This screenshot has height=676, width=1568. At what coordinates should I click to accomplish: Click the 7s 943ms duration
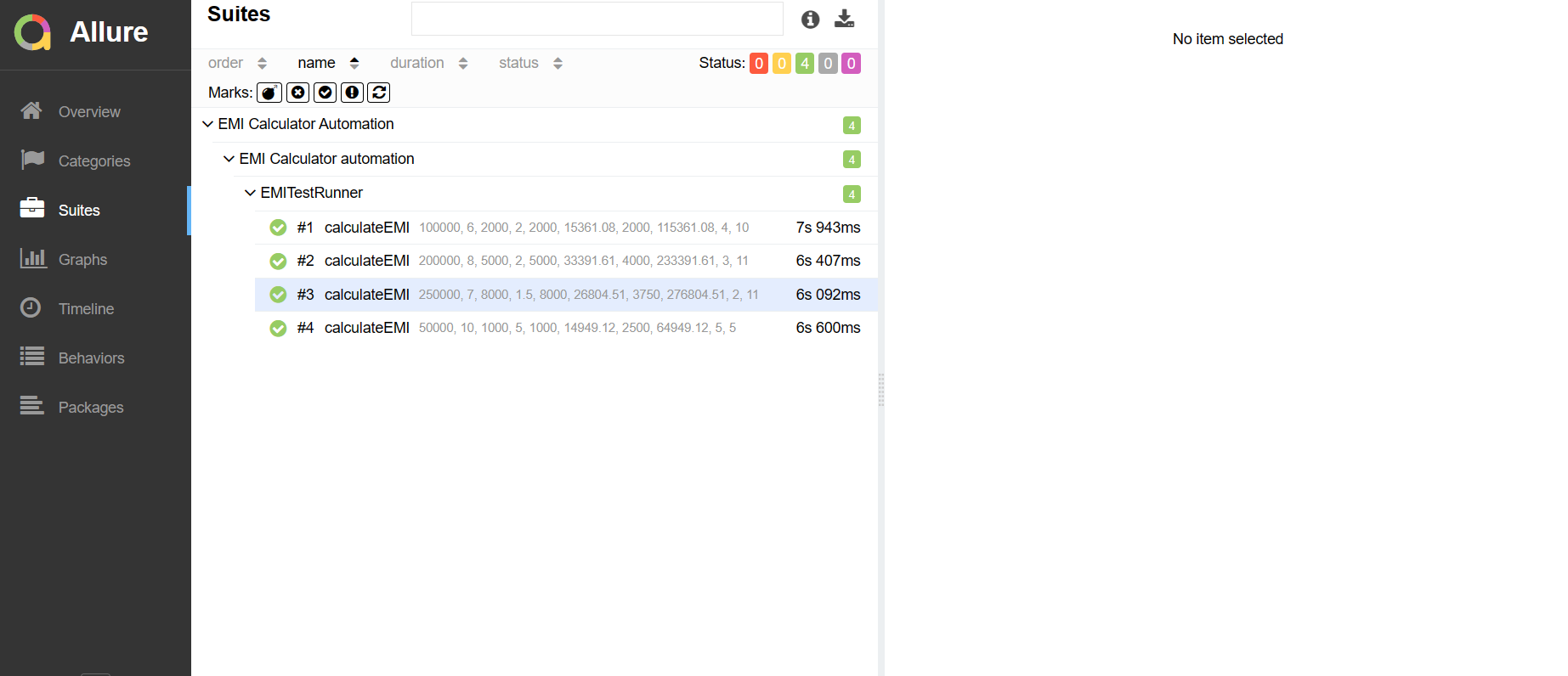click(828, 228)
